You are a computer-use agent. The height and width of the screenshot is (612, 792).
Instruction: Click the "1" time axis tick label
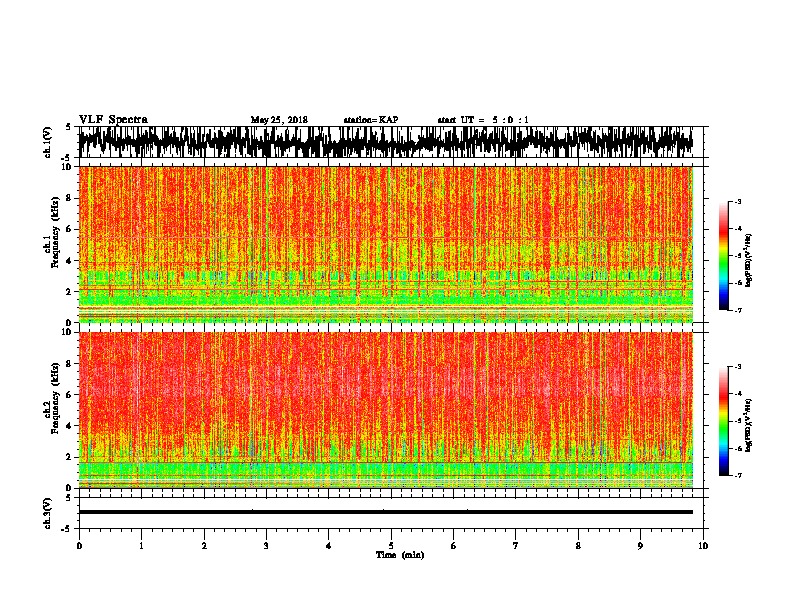[x=141, y=546]
